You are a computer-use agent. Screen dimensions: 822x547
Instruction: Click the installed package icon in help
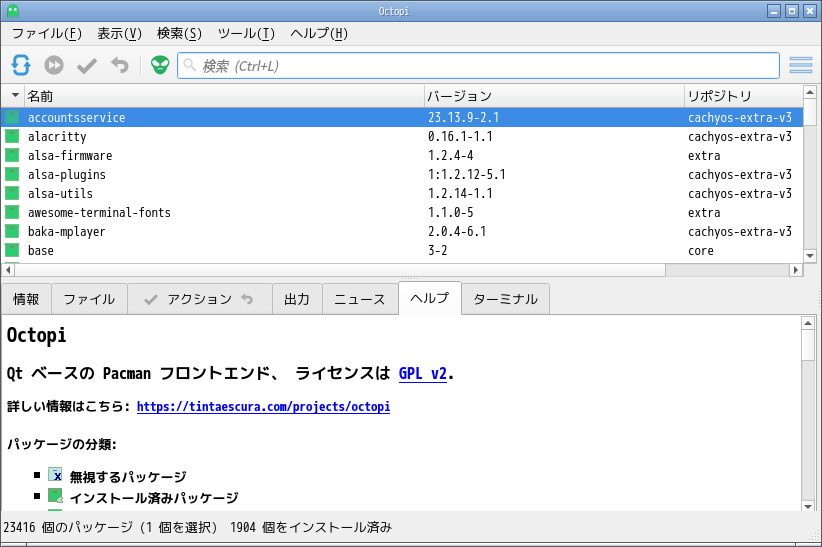pyautogui.click(x=55, y=496)
